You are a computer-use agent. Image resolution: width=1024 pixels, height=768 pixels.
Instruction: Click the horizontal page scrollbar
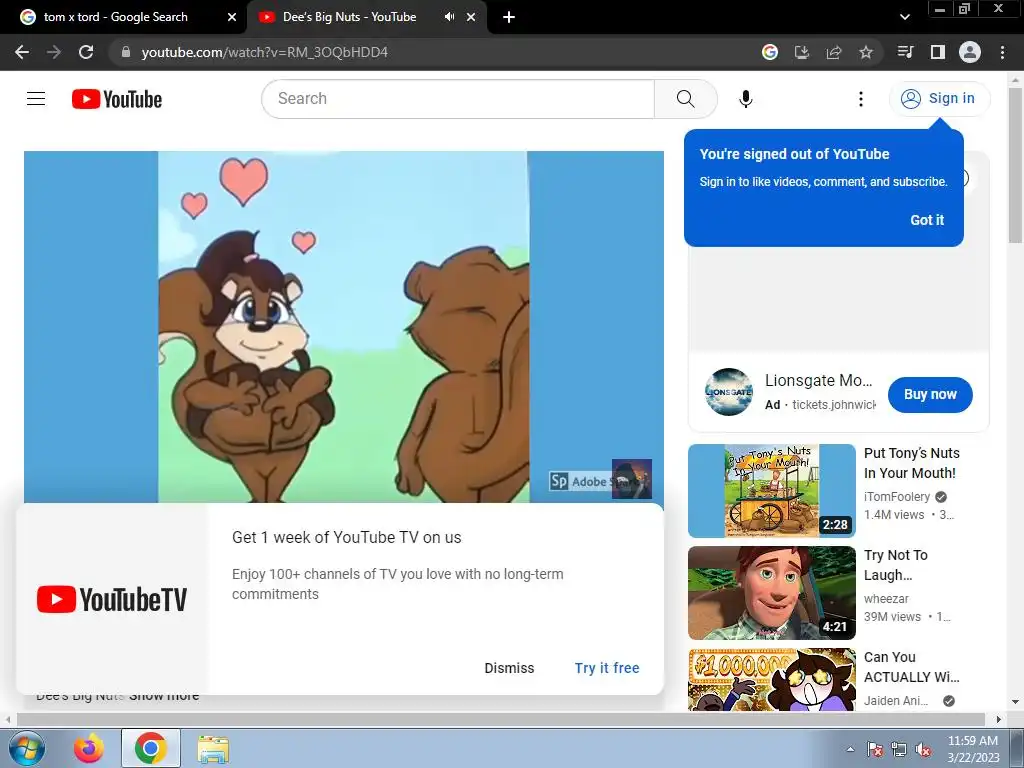[x=500, y=719]
